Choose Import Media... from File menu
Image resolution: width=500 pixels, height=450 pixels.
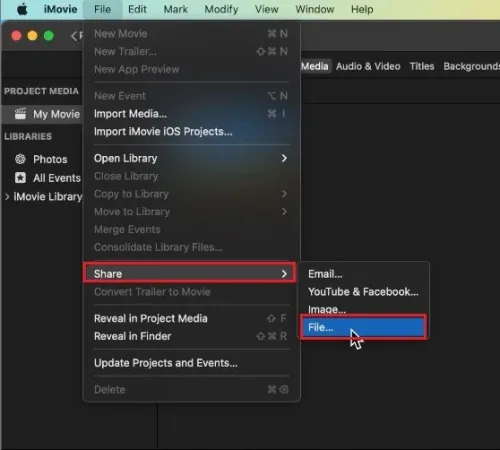191,114
